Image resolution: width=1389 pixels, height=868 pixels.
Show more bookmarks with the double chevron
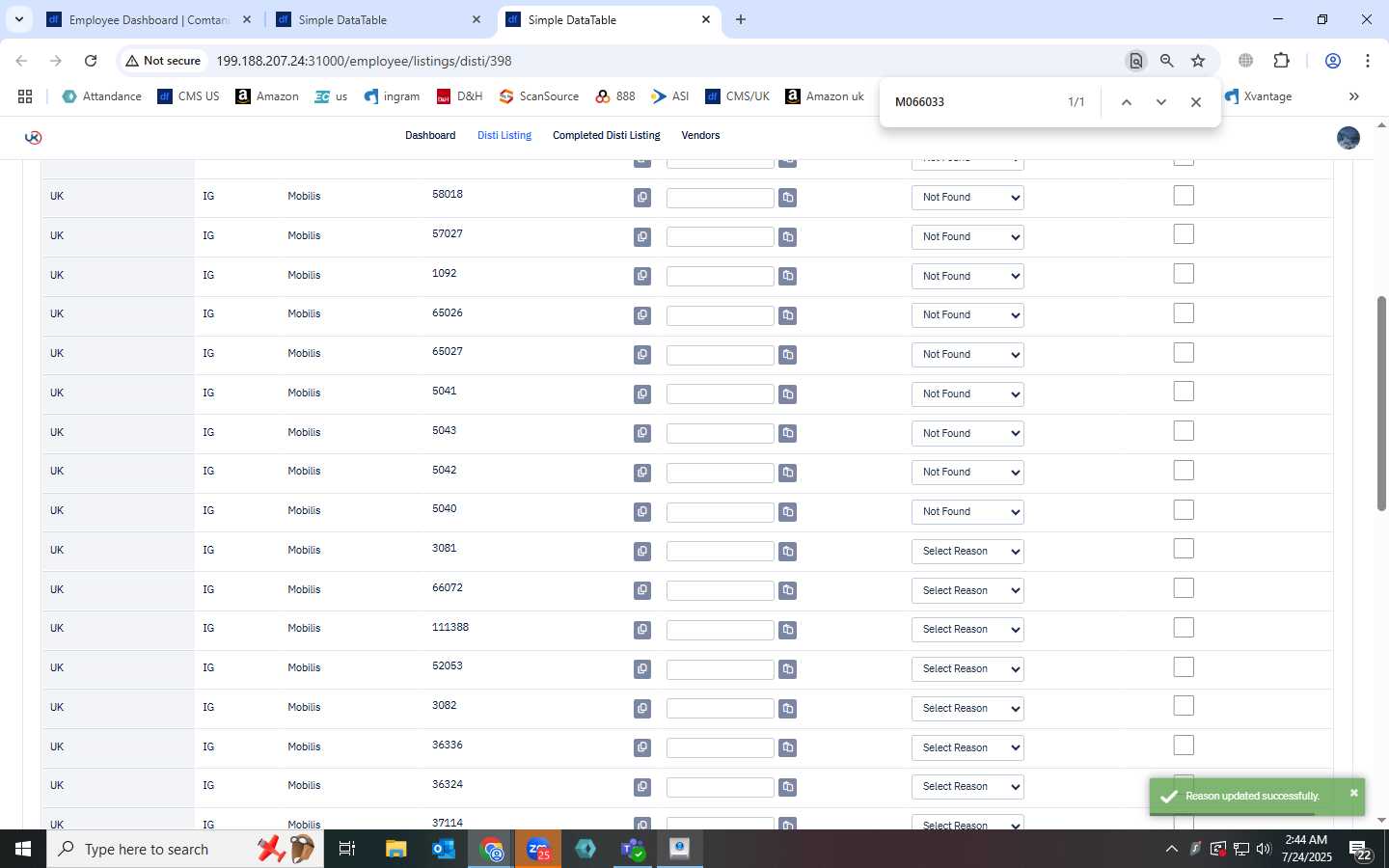click(1354, 96)
